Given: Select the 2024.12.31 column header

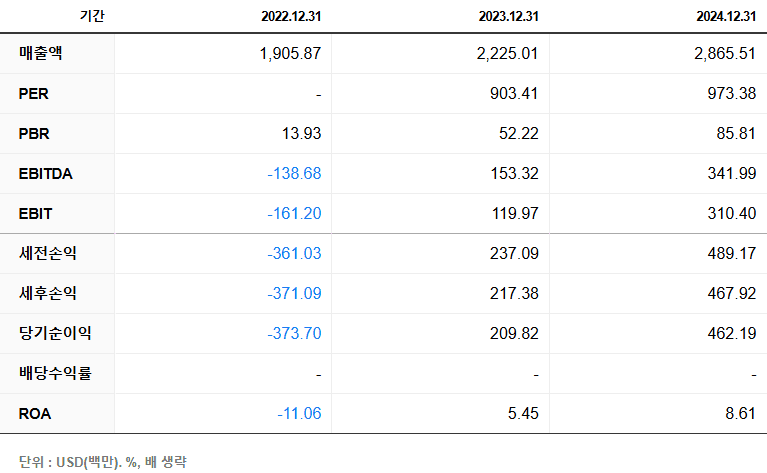Looking at the screenshot, I should pyautogui.click(x=726, y=16).
